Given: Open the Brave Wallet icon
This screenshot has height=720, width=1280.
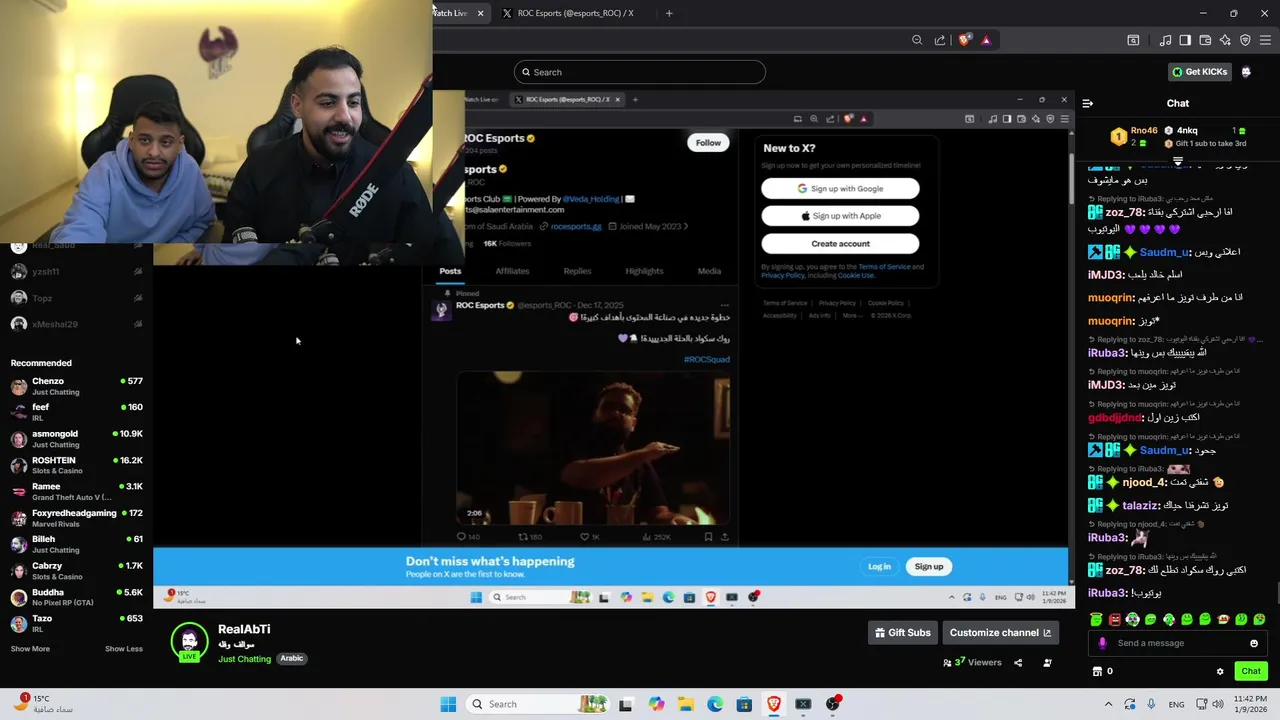Looking at the screenshot, I should [x=1205, y=40].
